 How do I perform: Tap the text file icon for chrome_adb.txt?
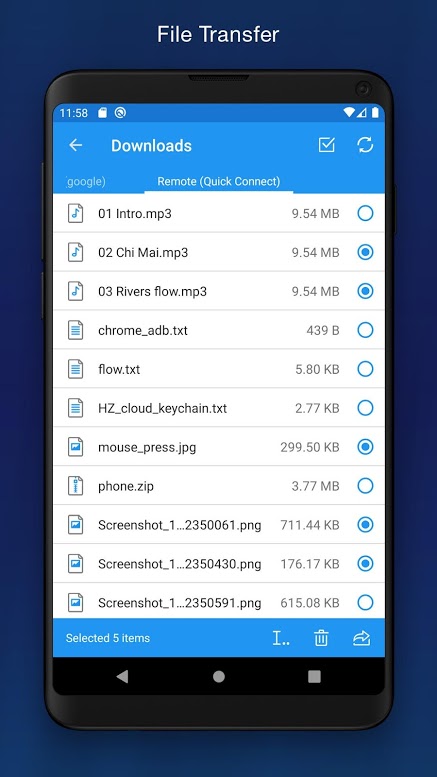coord(75,330)
